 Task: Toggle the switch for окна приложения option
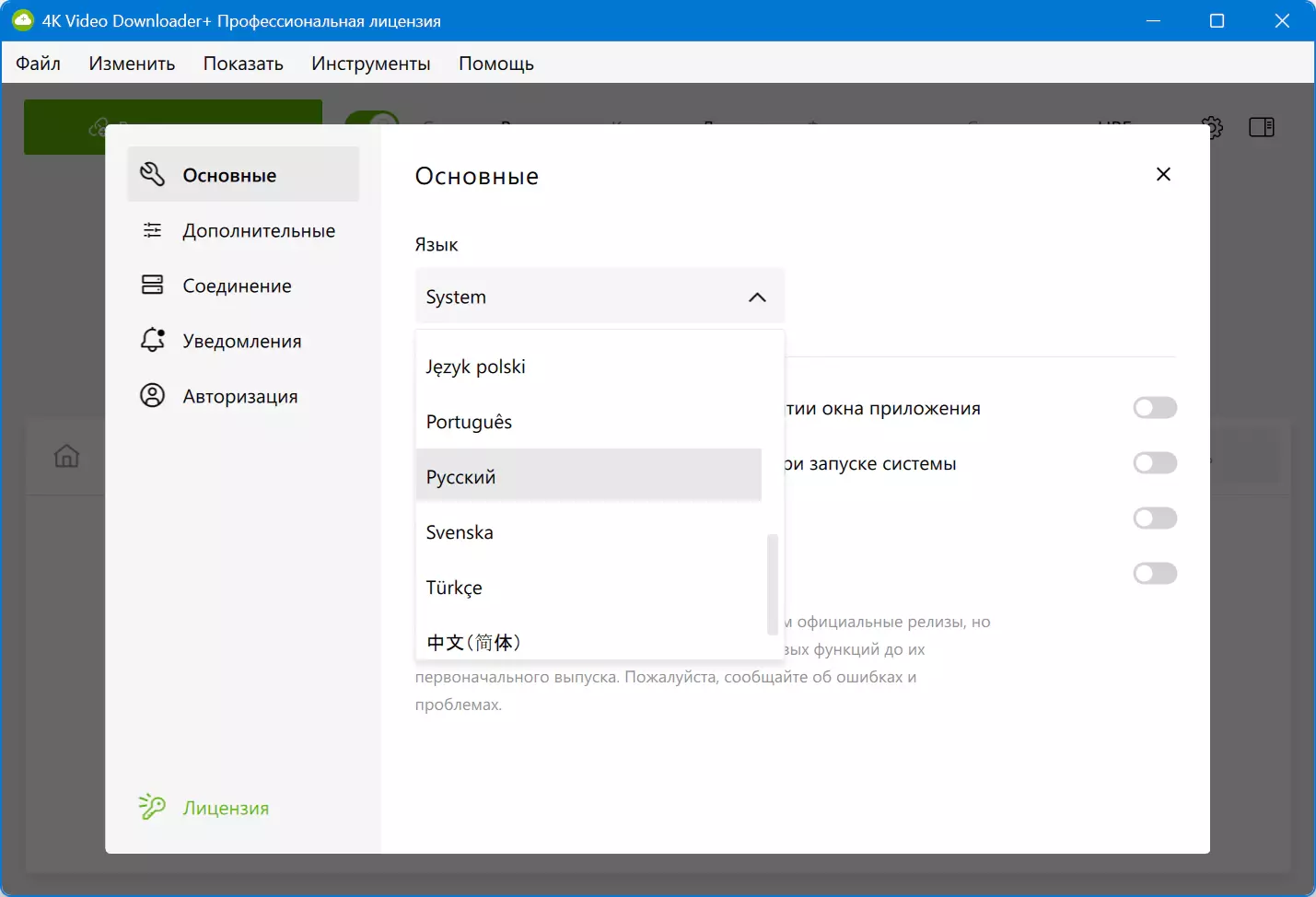coord(1155,408)
